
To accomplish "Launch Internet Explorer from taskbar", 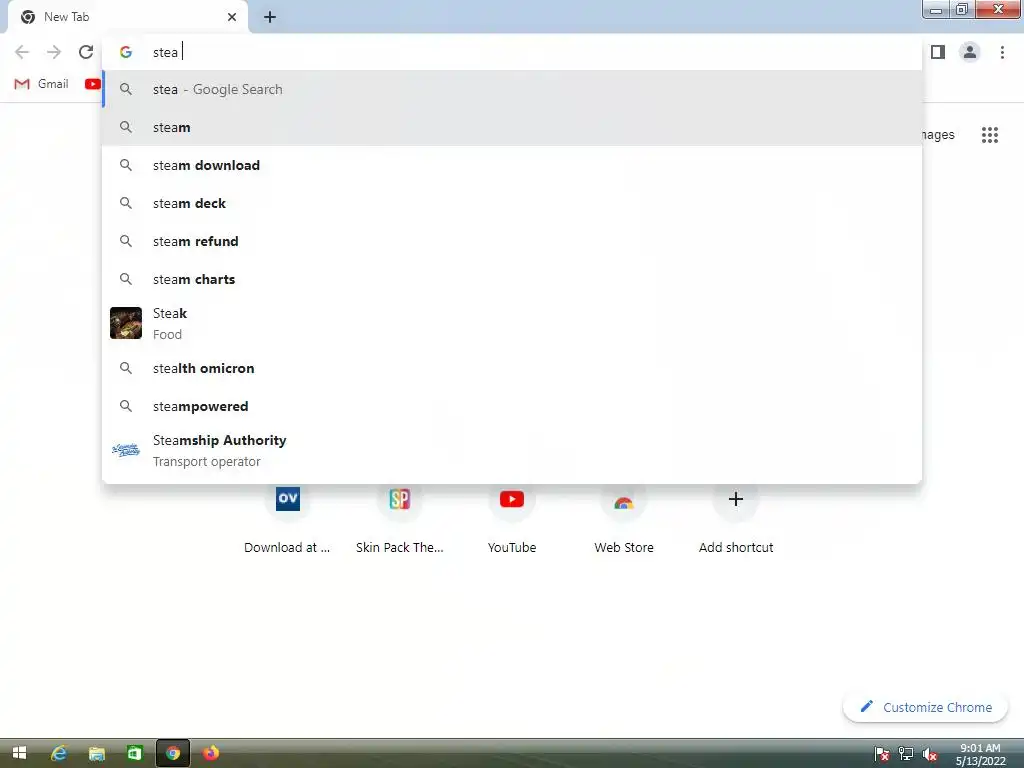I will [59, 753].
